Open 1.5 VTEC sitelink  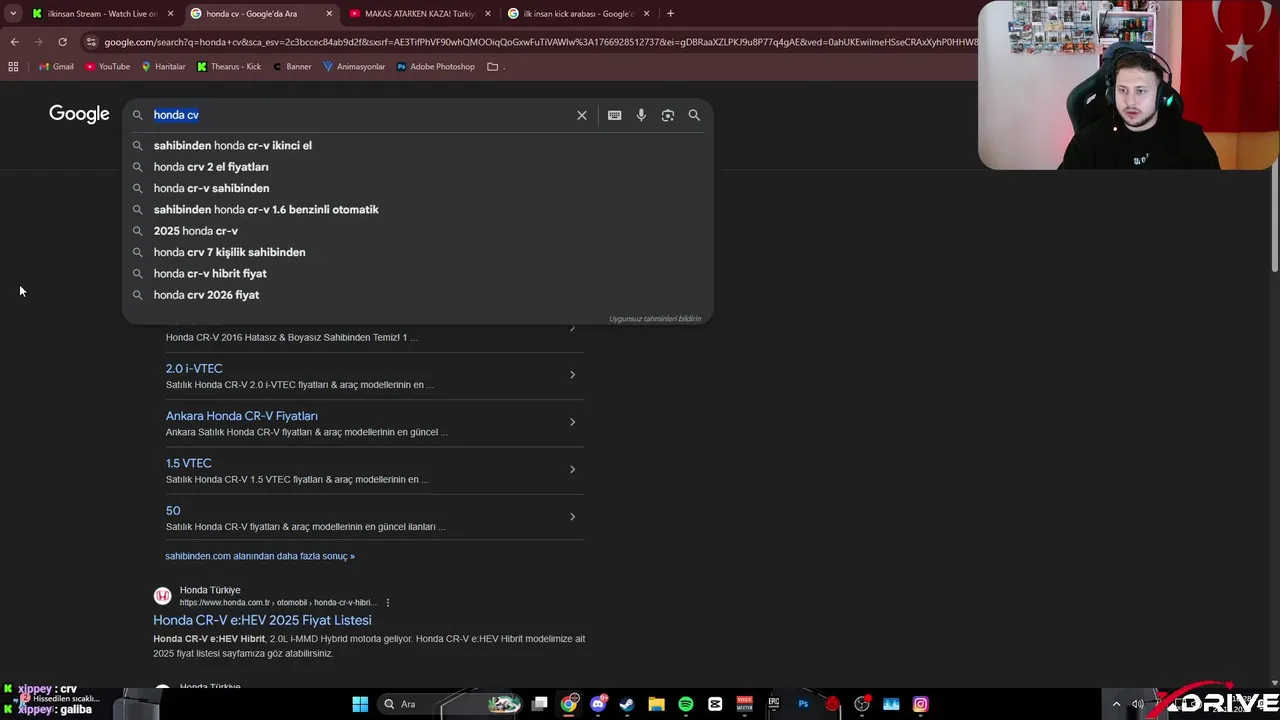tap(189, 463)
